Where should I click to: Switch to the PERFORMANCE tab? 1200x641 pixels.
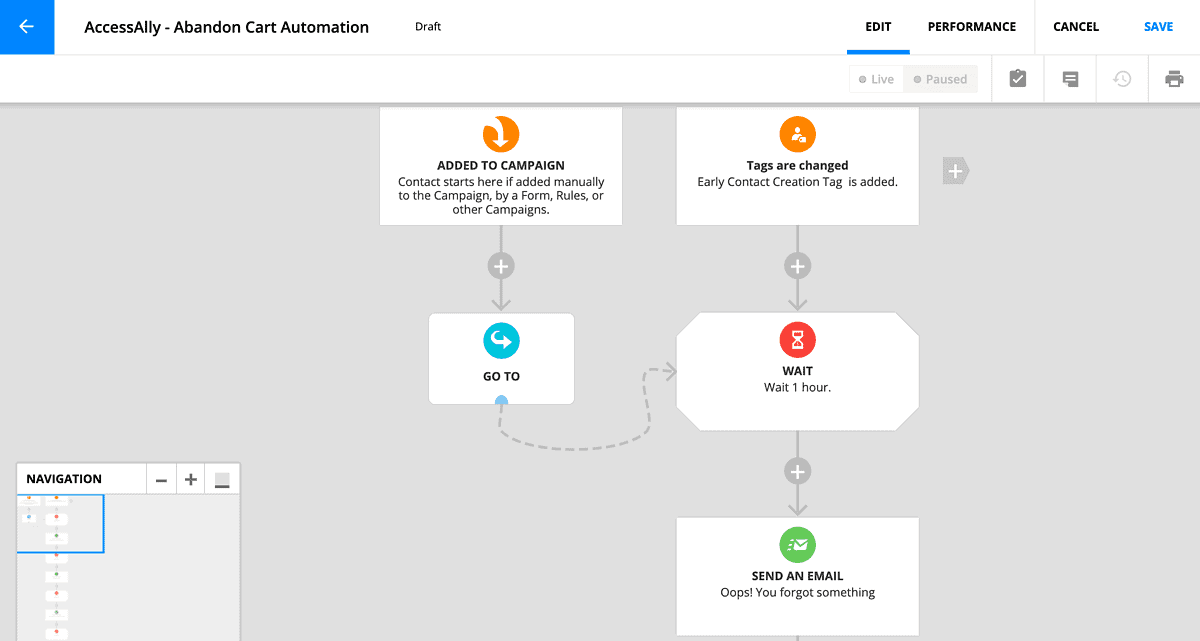[971, 27]
